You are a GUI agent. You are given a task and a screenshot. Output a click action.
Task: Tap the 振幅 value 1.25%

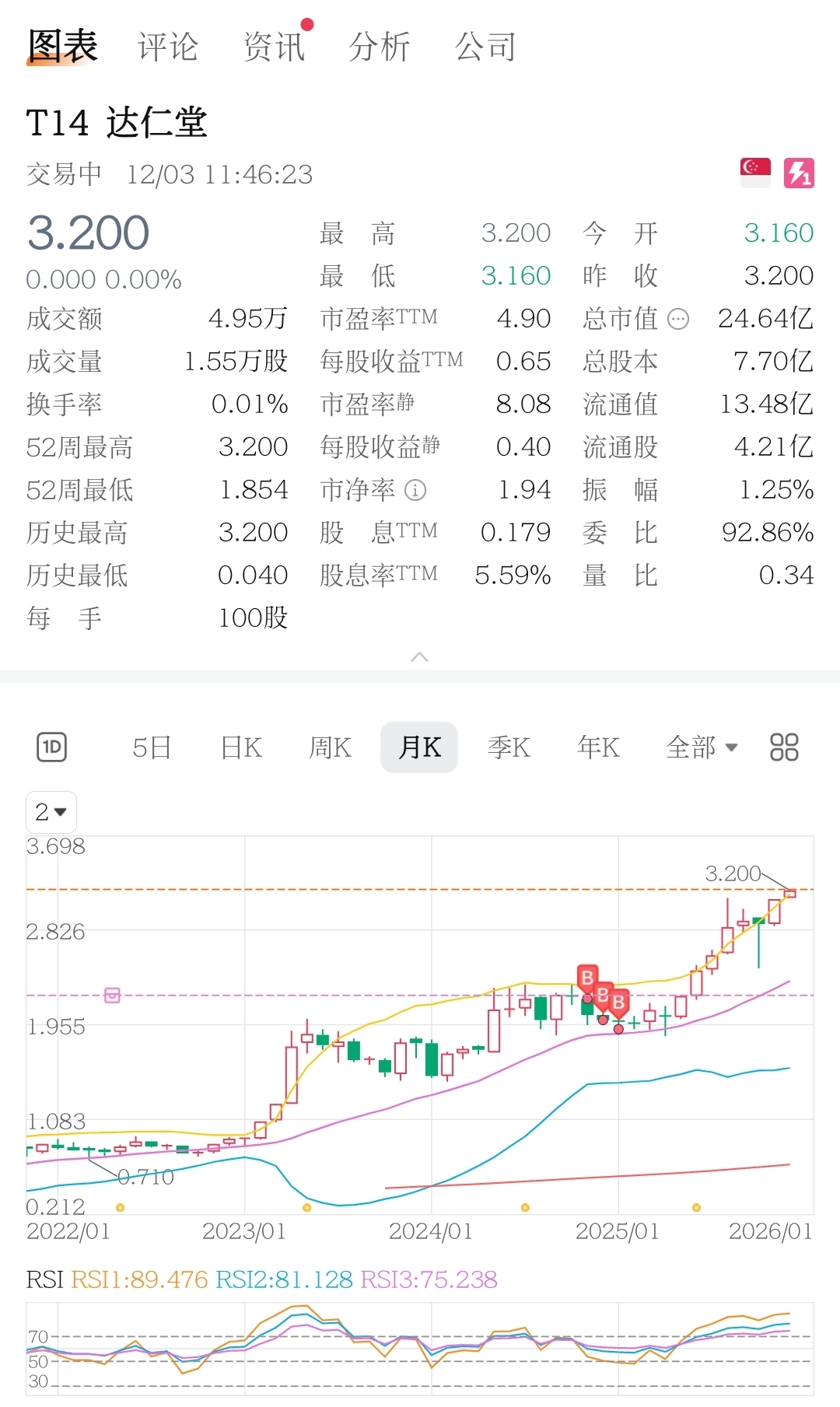[776, 490]
